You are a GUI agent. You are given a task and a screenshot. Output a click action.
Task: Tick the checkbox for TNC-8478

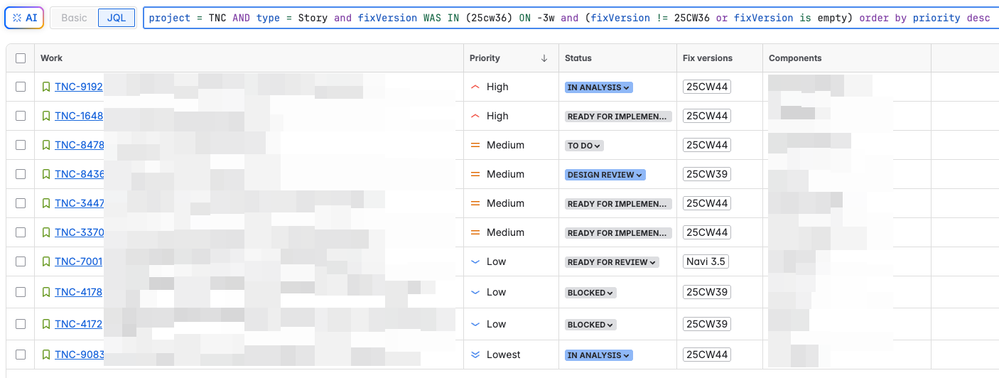21,145
